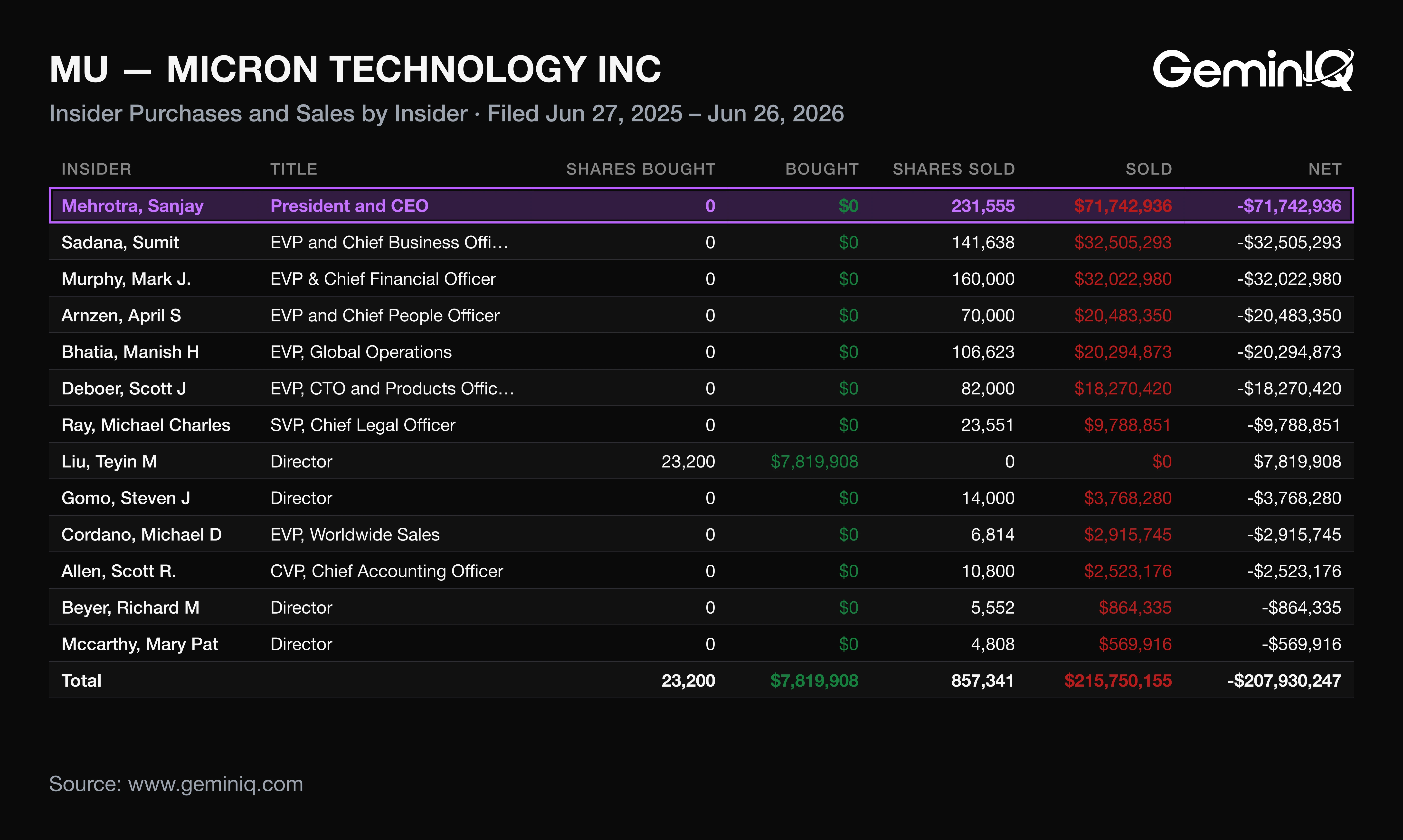Click EVP, Worldwide Sales title cell

(x=354, y=534)
